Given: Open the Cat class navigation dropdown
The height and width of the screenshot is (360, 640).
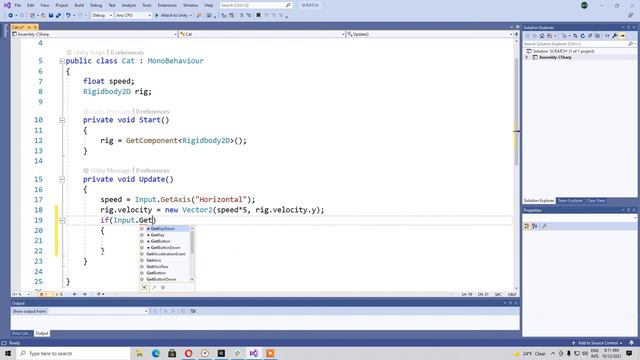Looking at the screenshot, I should point(262,34).
